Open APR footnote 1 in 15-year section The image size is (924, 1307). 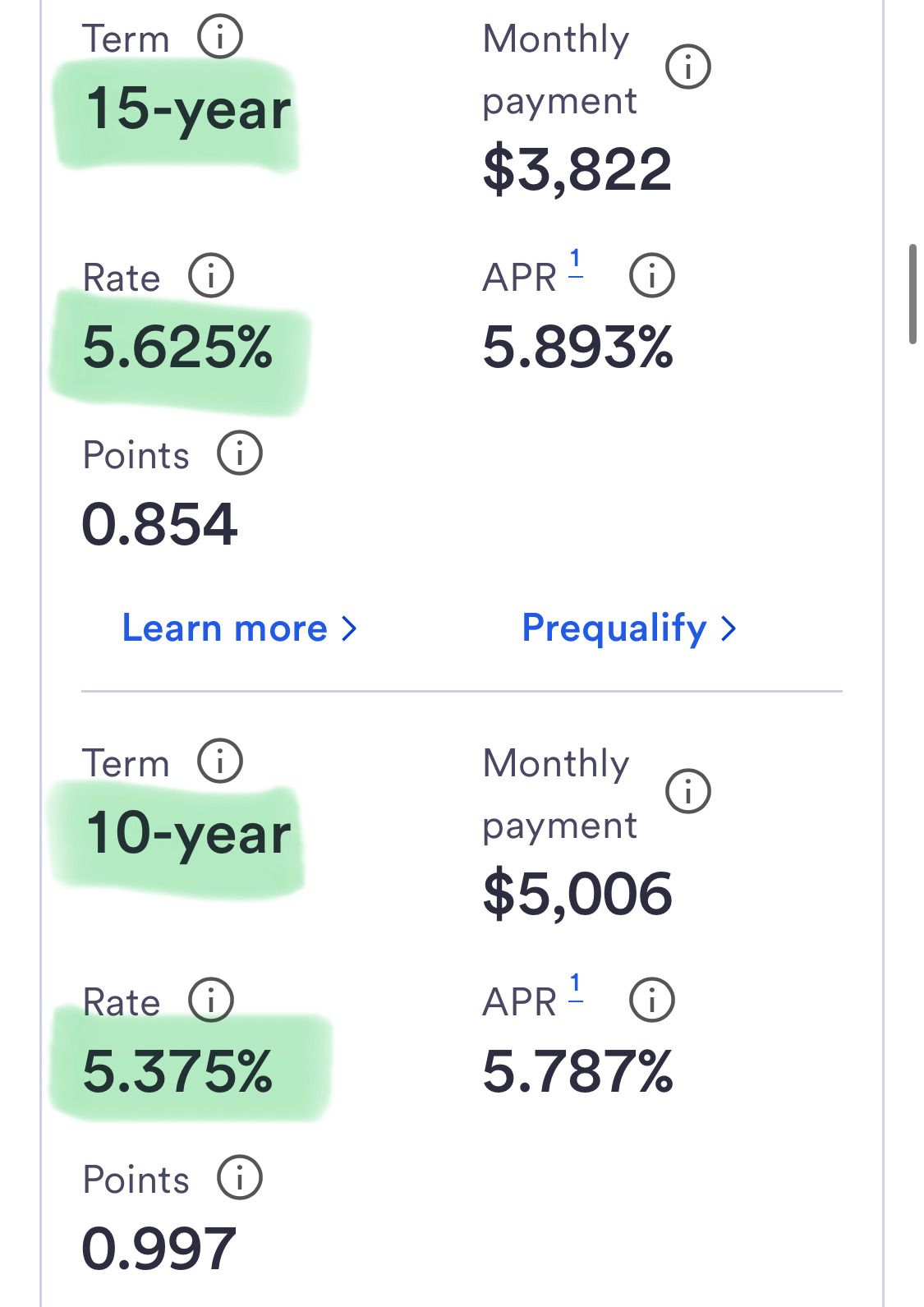[x=576, y=263]
